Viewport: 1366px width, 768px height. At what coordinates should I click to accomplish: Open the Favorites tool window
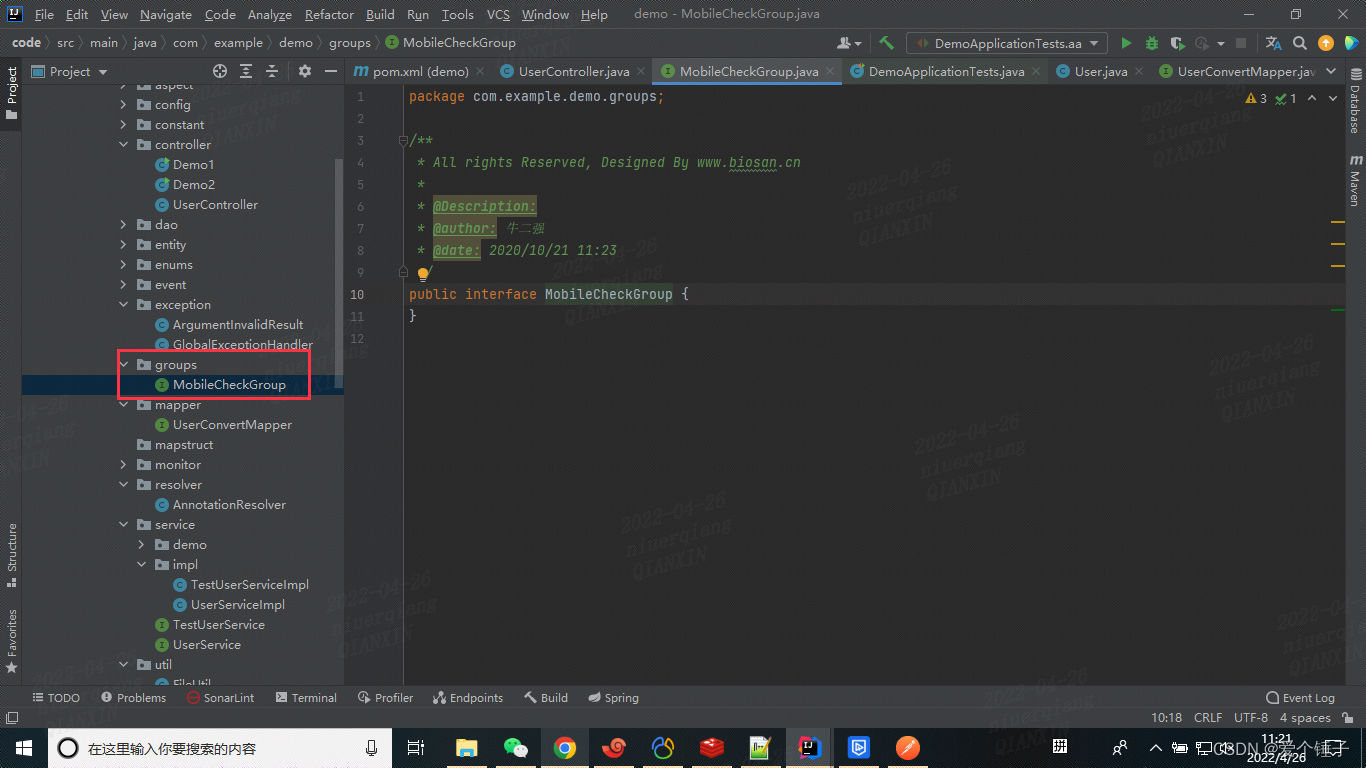coord(12,640)
